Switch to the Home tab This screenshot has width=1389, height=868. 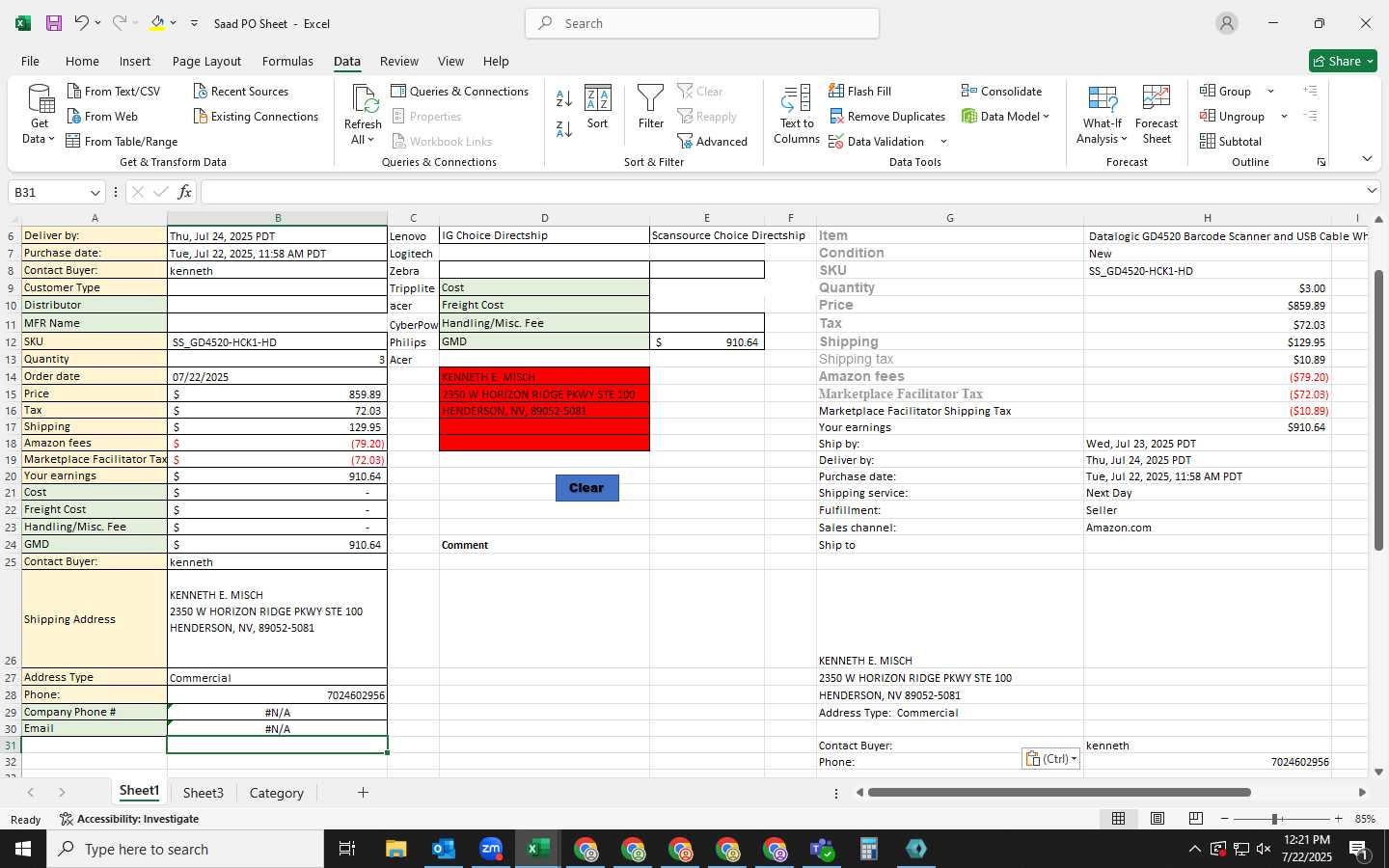82,61
